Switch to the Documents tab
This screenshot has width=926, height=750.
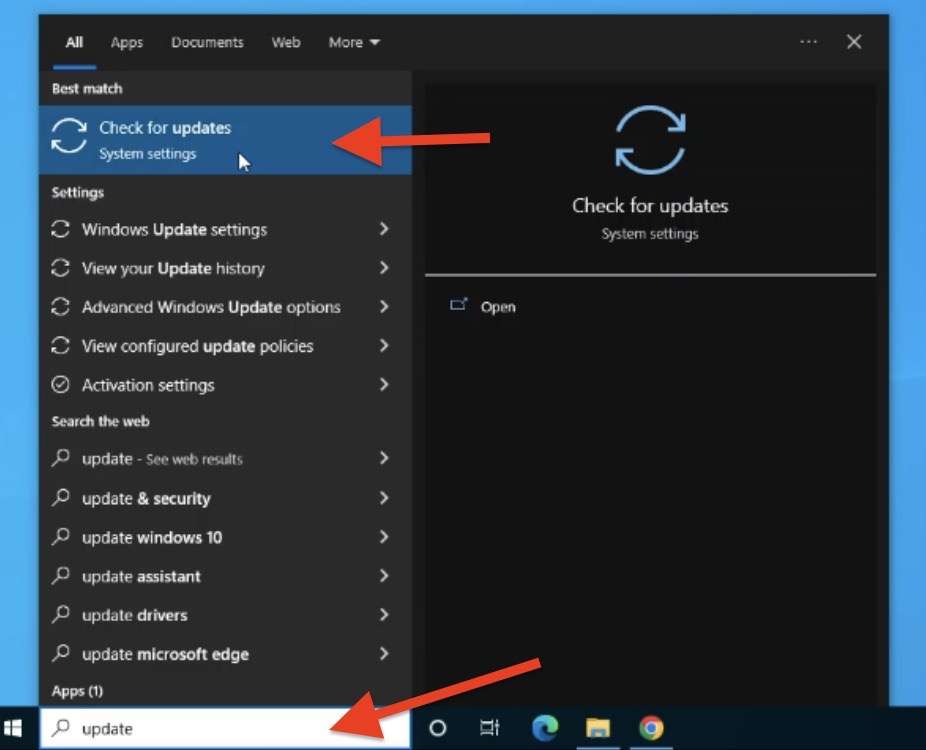coord(207,42)
